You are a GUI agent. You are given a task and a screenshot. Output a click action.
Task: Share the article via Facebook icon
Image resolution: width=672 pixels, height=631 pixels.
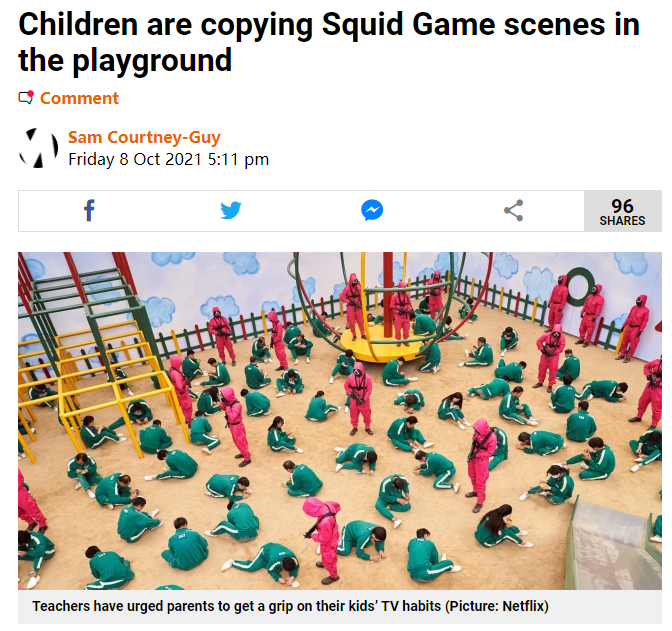[89, 210]
